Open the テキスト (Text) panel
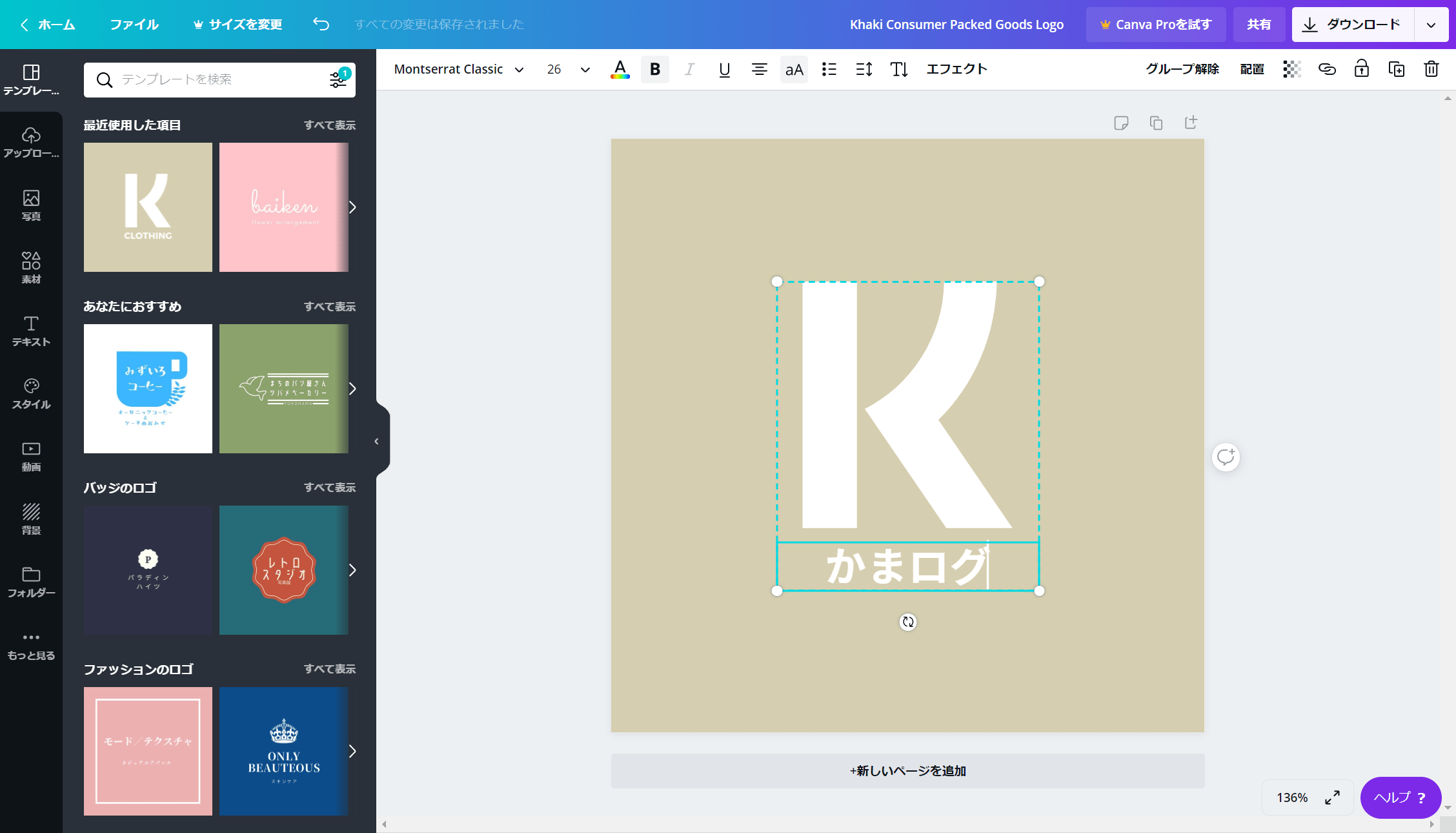Screen dimensions: 1456x833 30,328
